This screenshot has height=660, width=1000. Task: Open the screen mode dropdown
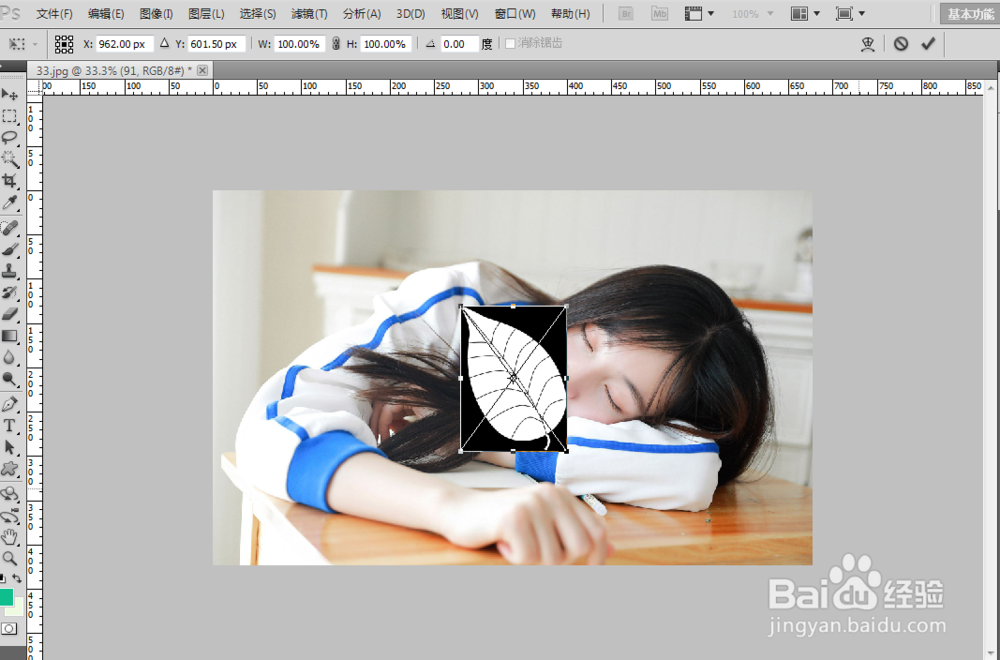click(850, 13)
